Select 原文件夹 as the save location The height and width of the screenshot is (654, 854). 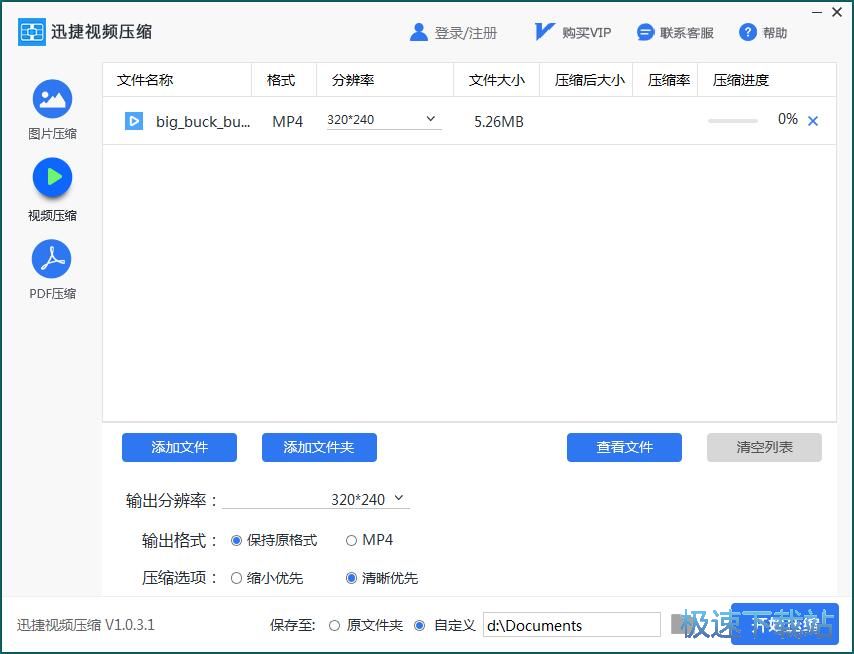335,626
